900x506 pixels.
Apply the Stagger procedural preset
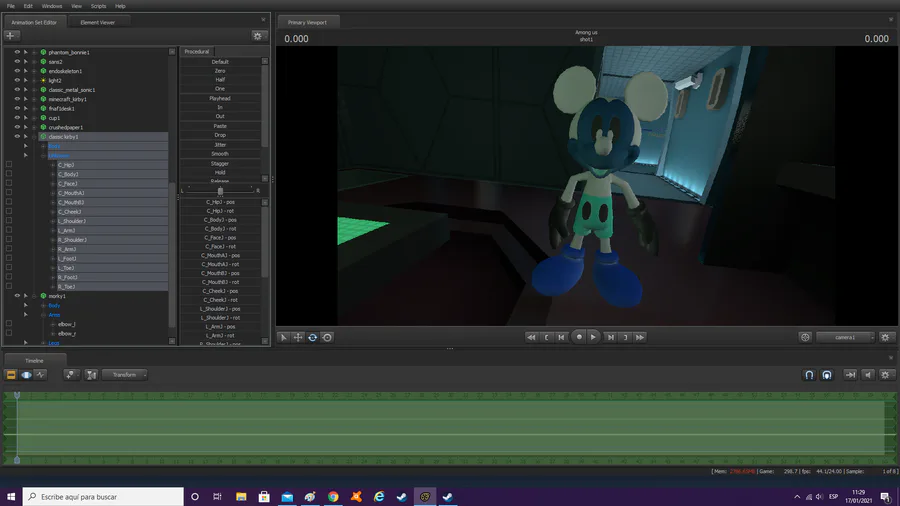click(x=220, y=164)
